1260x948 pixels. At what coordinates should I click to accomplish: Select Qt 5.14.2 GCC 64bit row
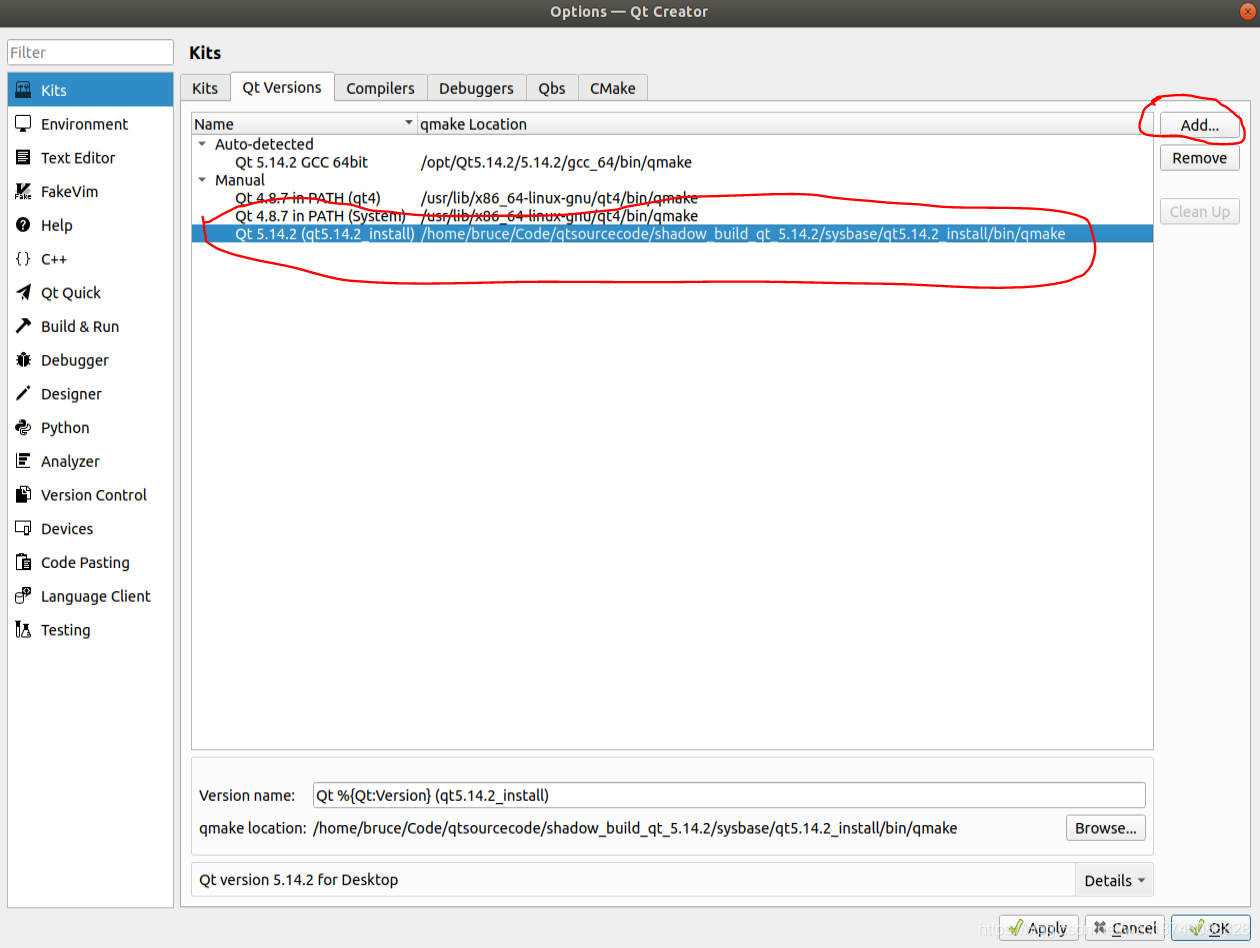[x=672, y=162]
